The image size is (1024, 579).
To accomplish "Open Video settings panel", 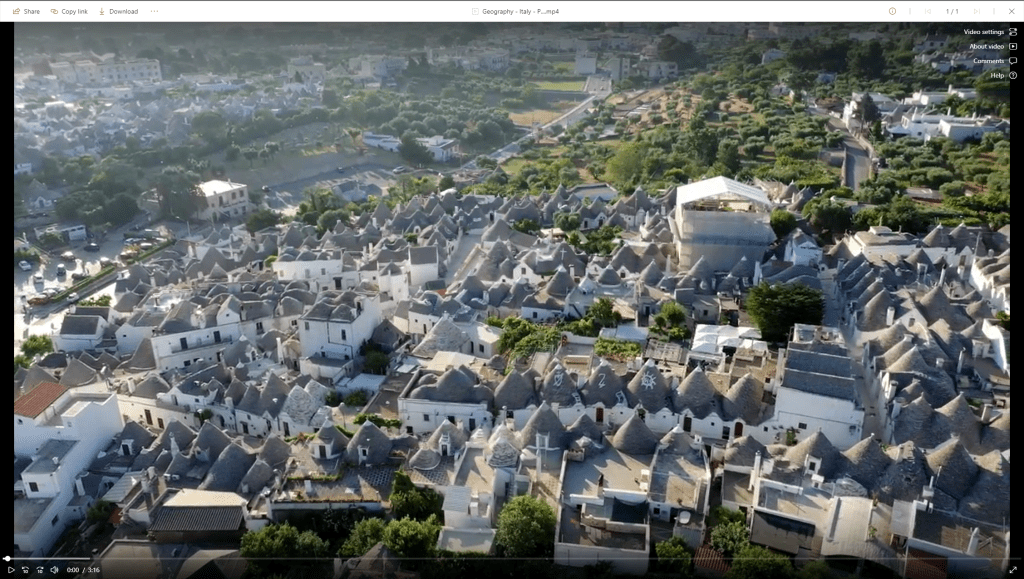I will tap(990, 32).
